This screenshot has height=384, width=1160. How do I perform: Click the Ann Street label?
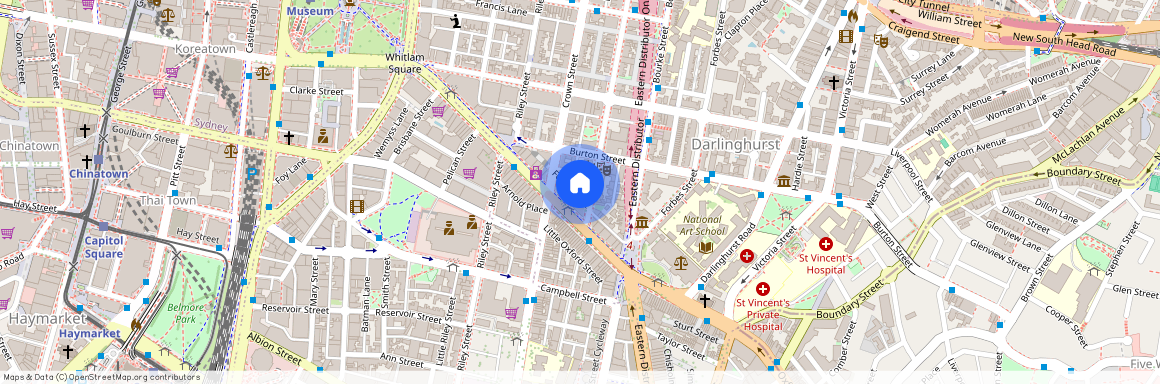[401, 361]
